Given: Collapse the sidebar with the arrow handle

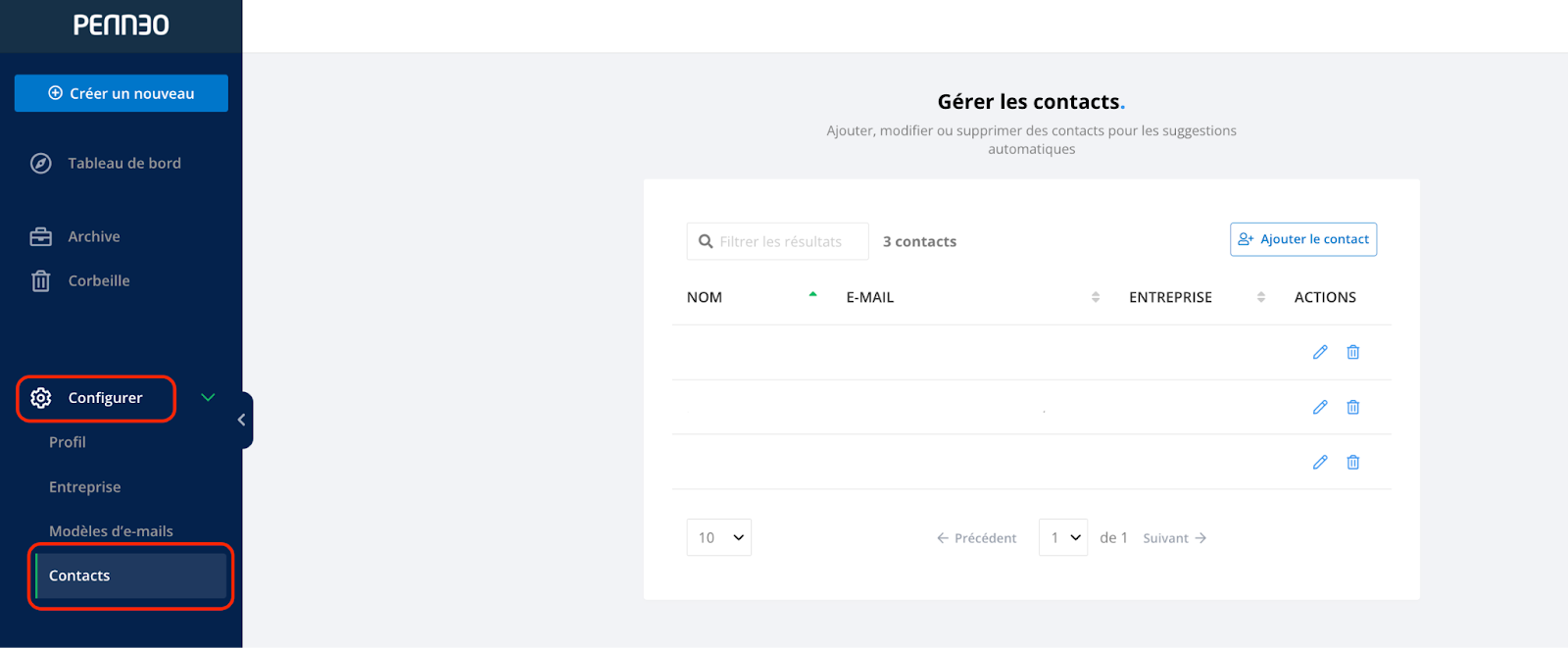Looking at the screenshot, I should pos(242,420).
